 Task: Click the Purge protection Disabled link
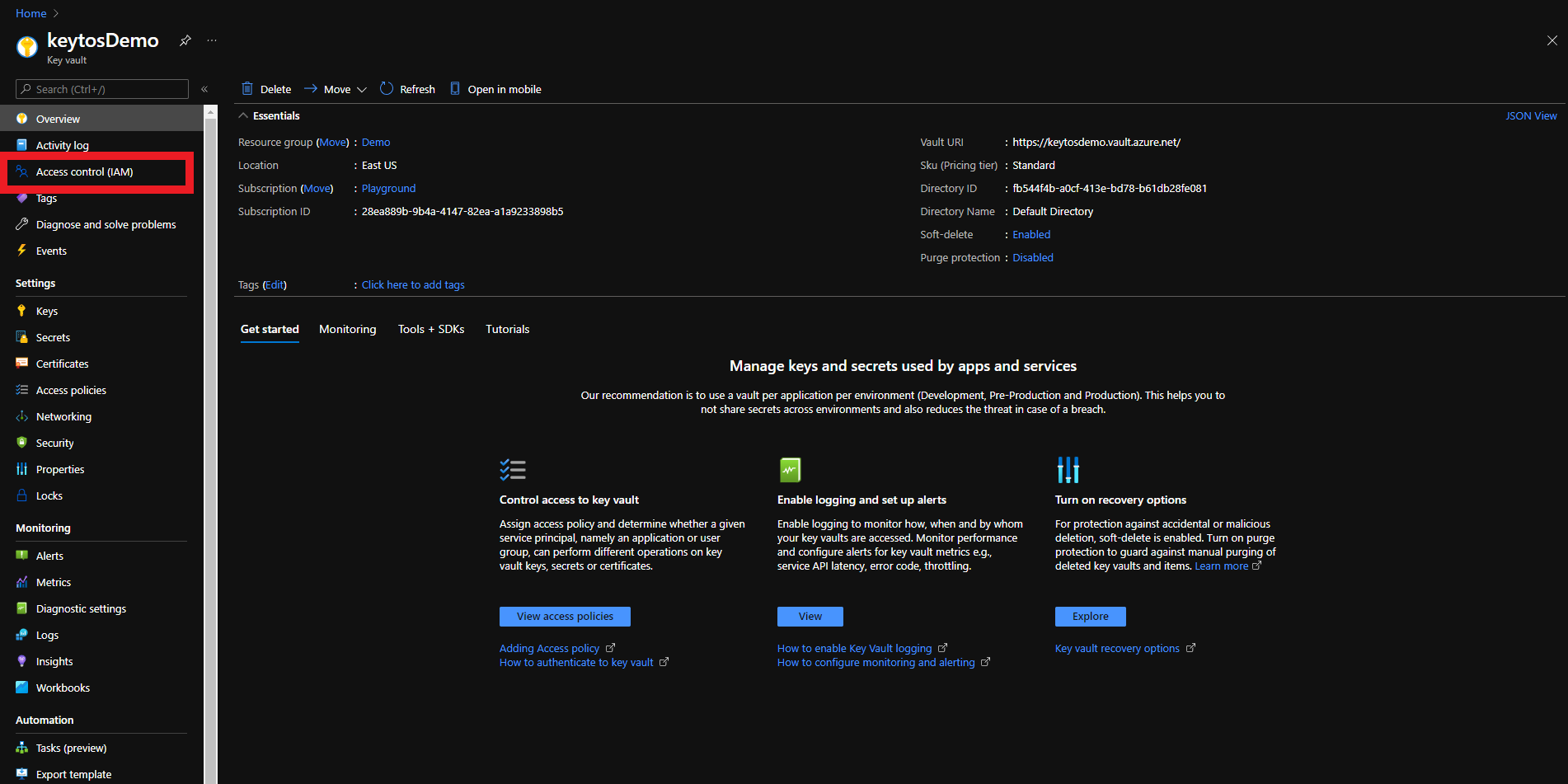pyautogui.click(x=1033, y=257)
